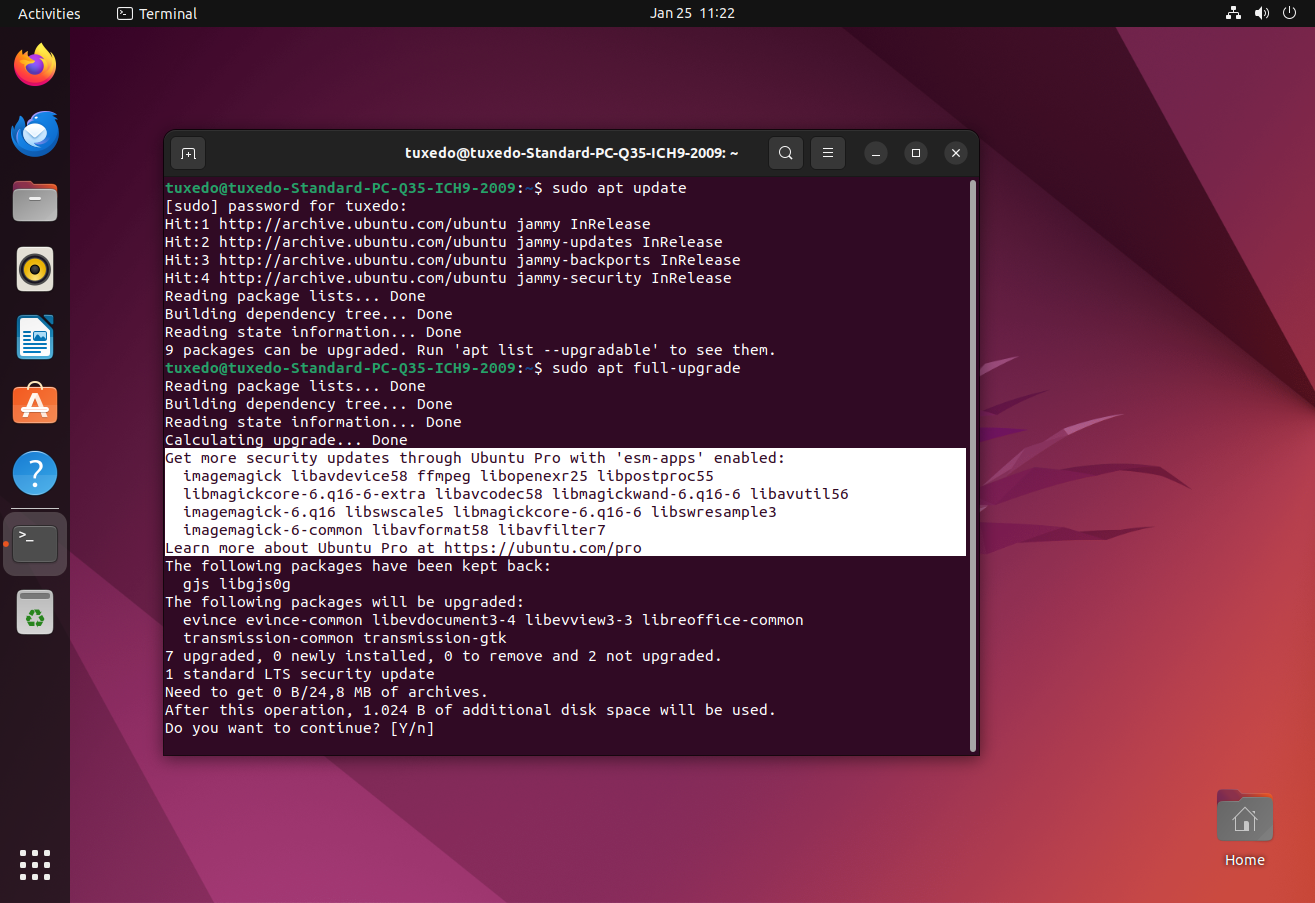This screenshot has height=903, width=1315.
Task: Launch Thunderbird Mail from the dock
Action: (x=35, y=134)
